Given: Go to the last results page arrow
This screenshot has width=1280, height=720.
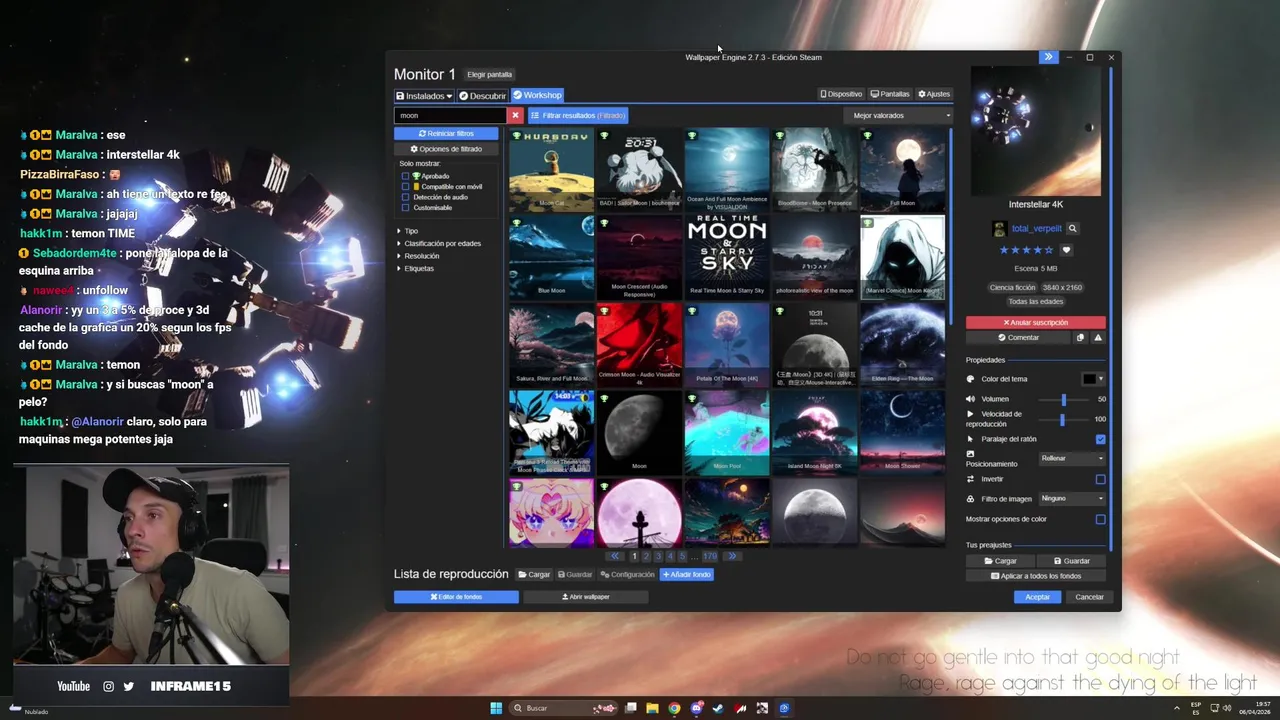Looking at the screenshot, I should (x=732, y=556).
